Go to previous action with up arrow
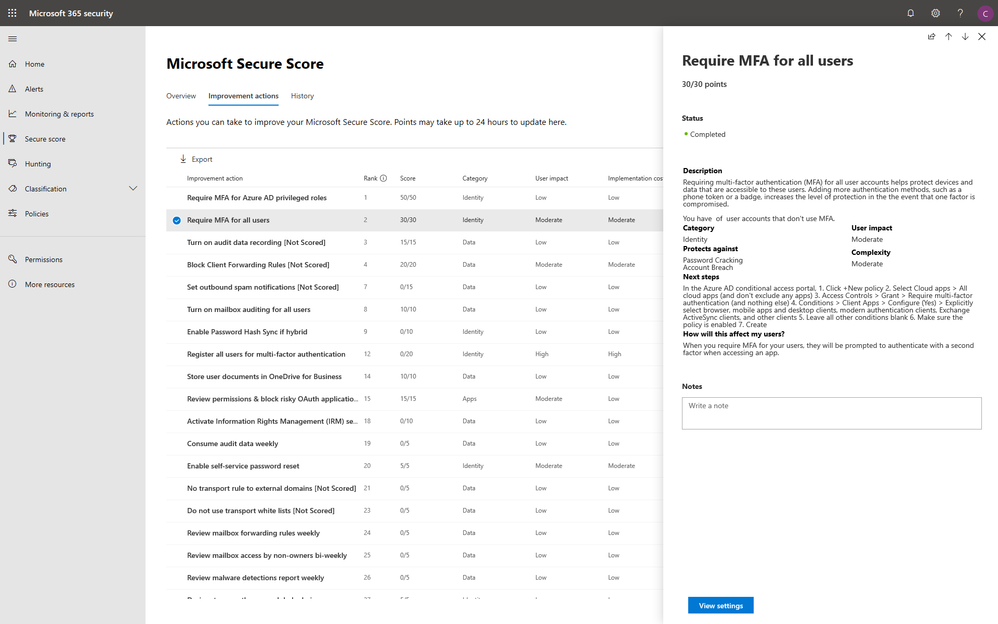 point(948,36)
